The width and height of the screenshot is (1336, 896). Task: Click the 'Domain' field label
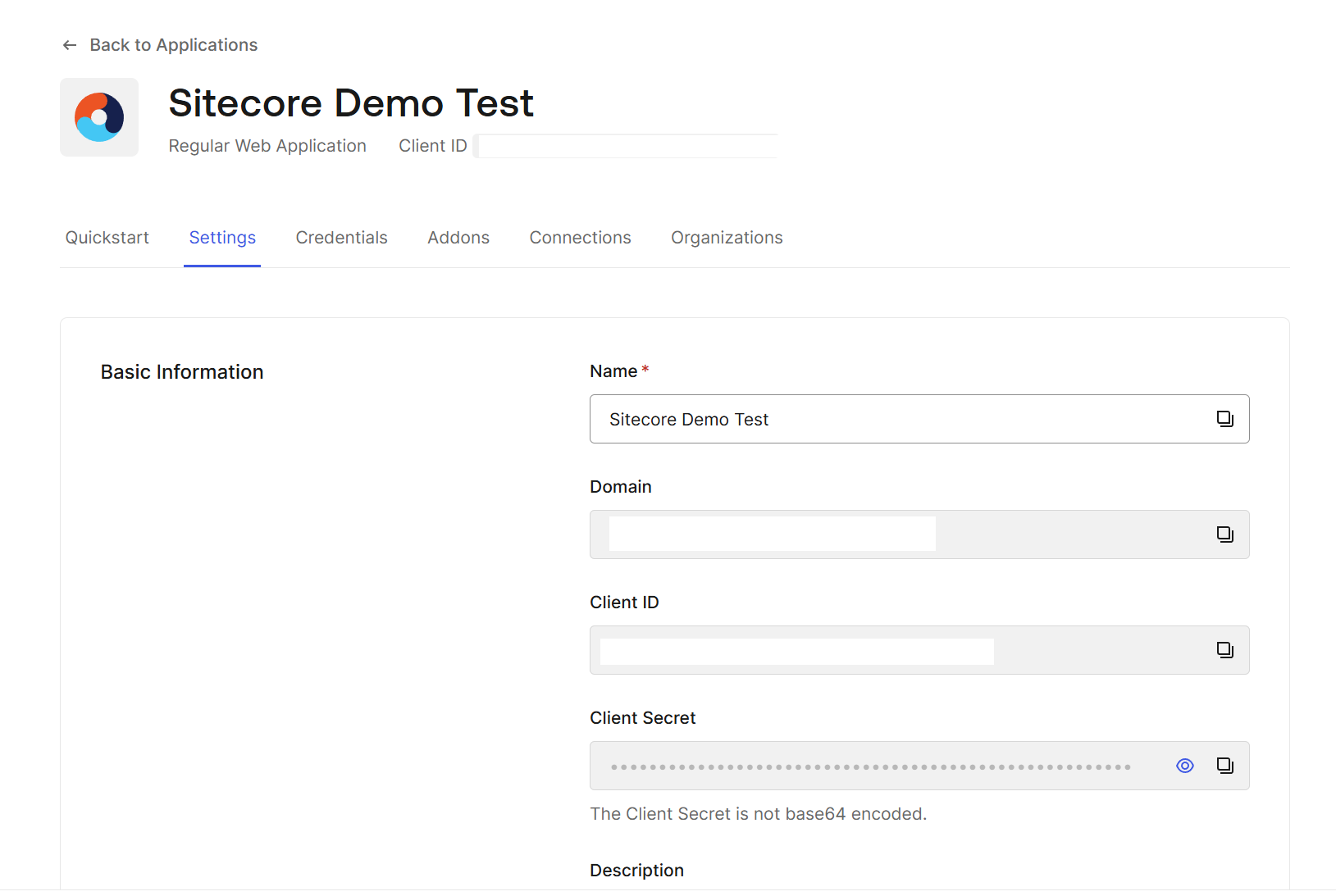click(x=621, y=487)
